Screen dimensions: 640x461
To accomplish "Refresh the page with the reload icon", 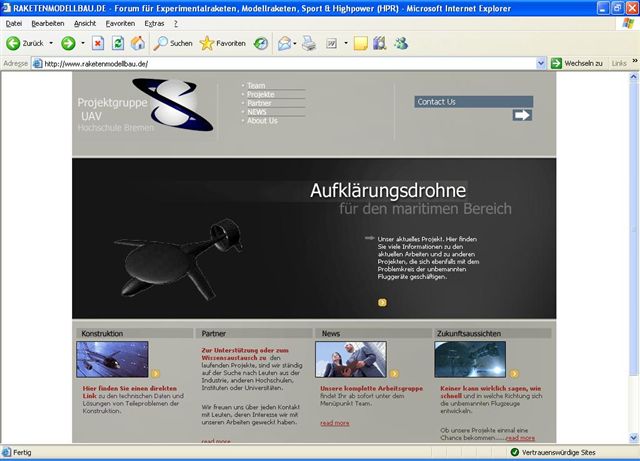I will click(x=117, y=43).
